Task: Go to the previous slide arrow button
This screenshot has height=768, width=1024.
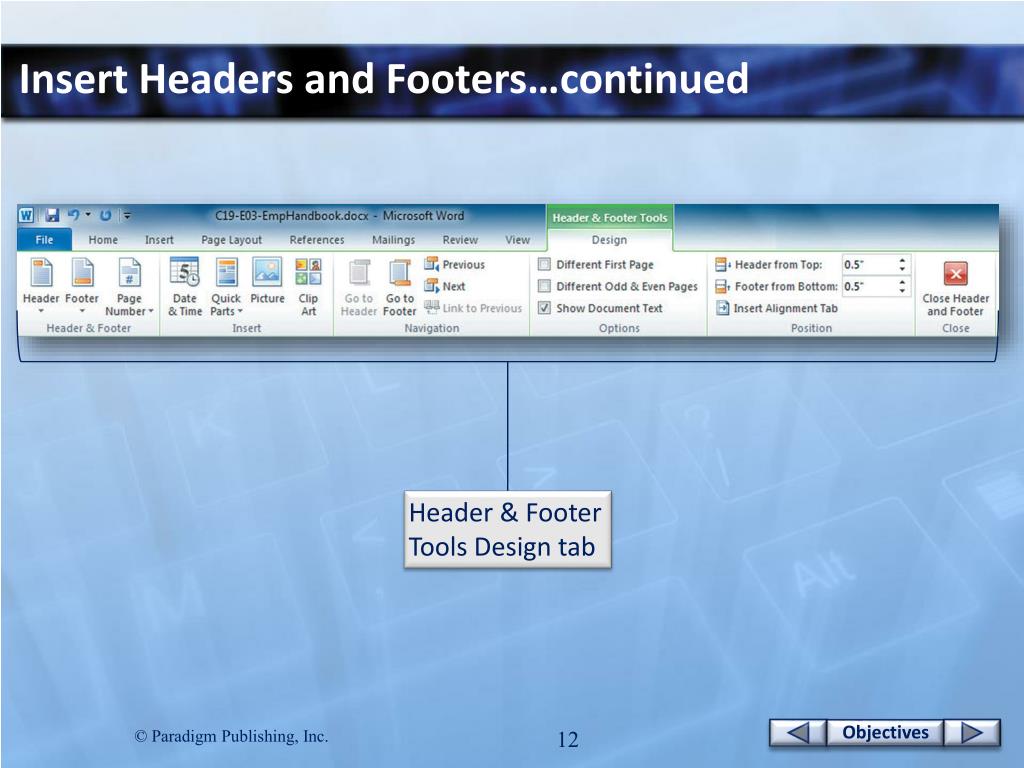Action: tap(798, 732)
